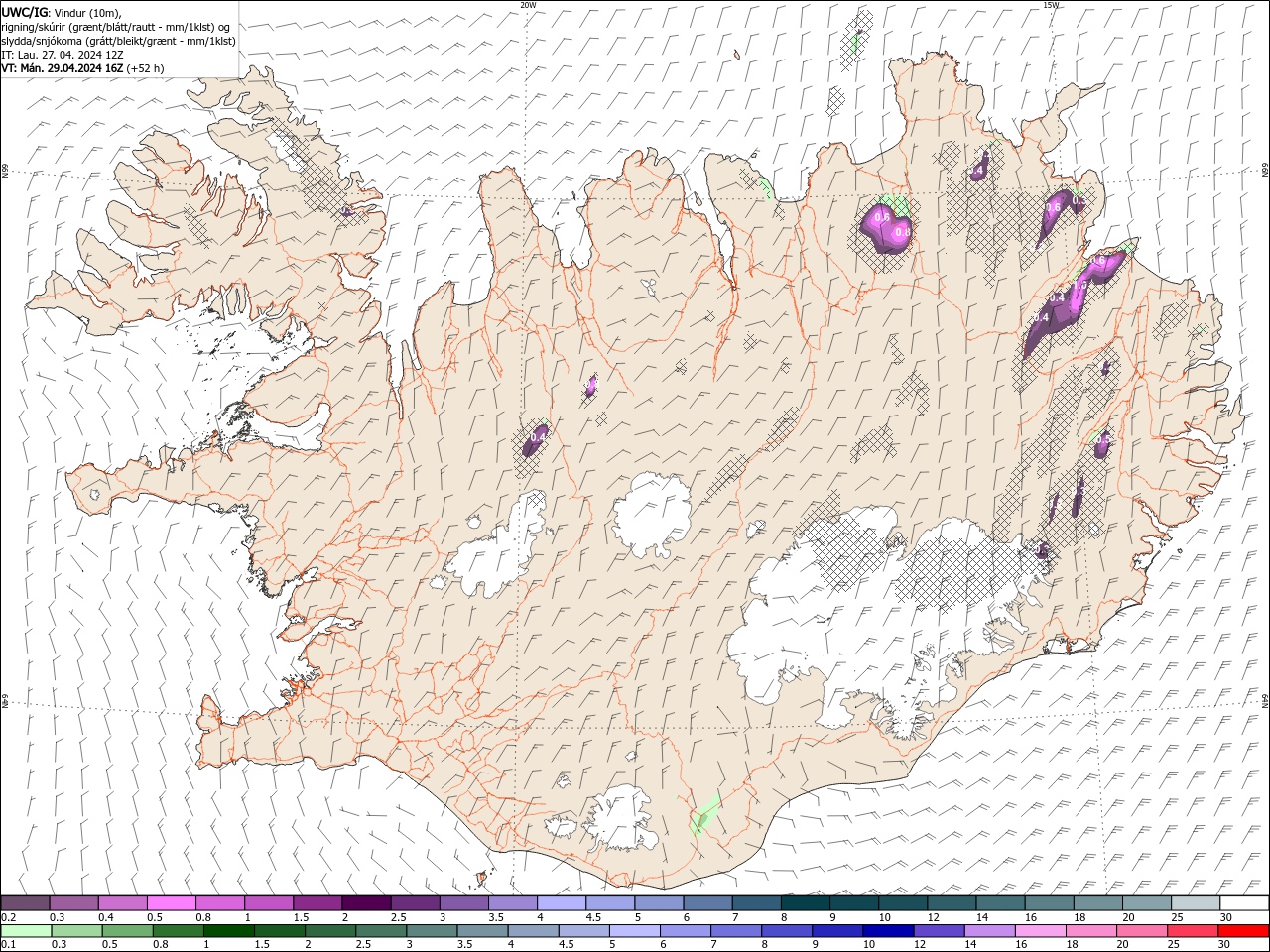1270x952 pixels.
Task: Click upper legend swatch between 0.3 and 0.4
Action: (73, 902)
